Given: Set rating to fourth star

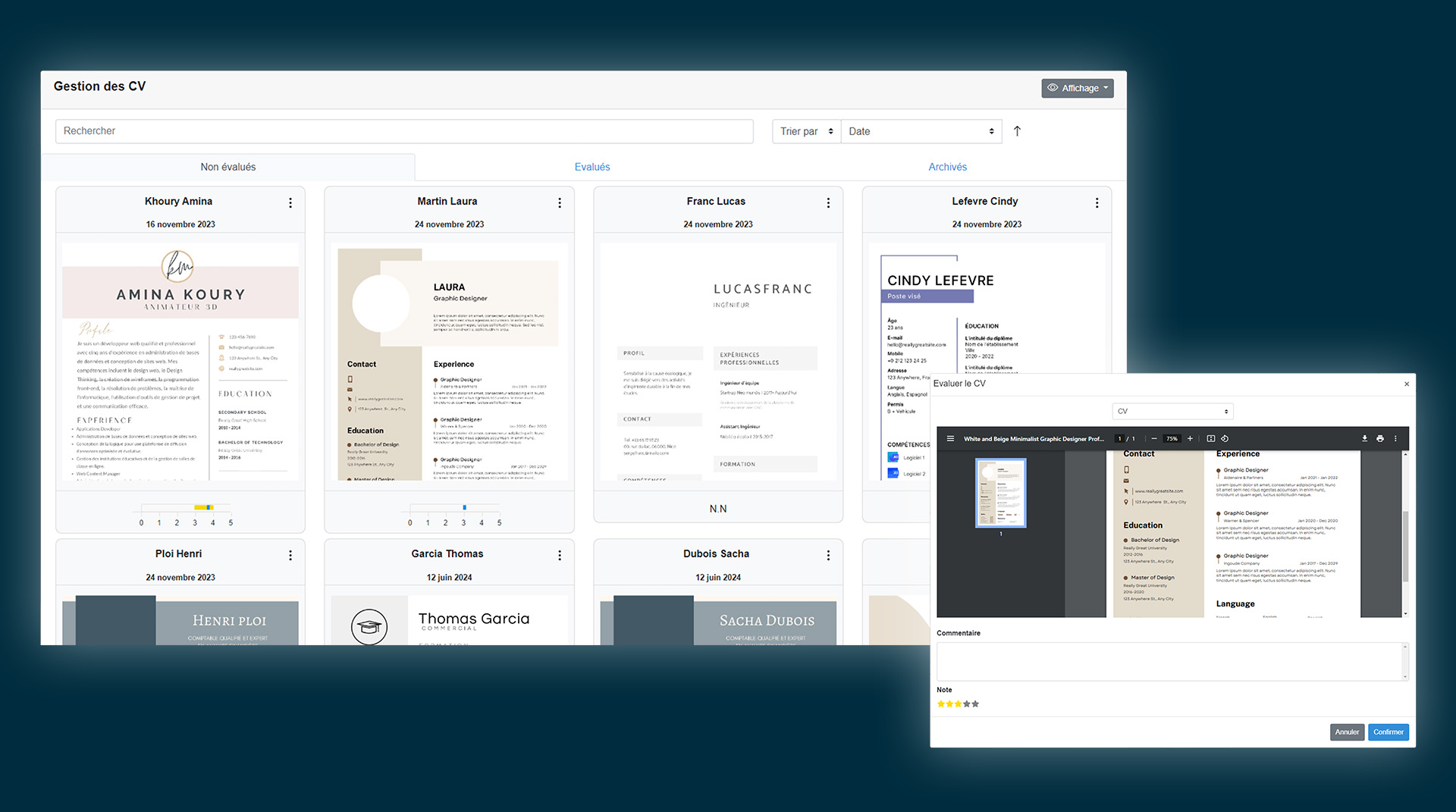Looking at the screenshot, I should (967, 704).
